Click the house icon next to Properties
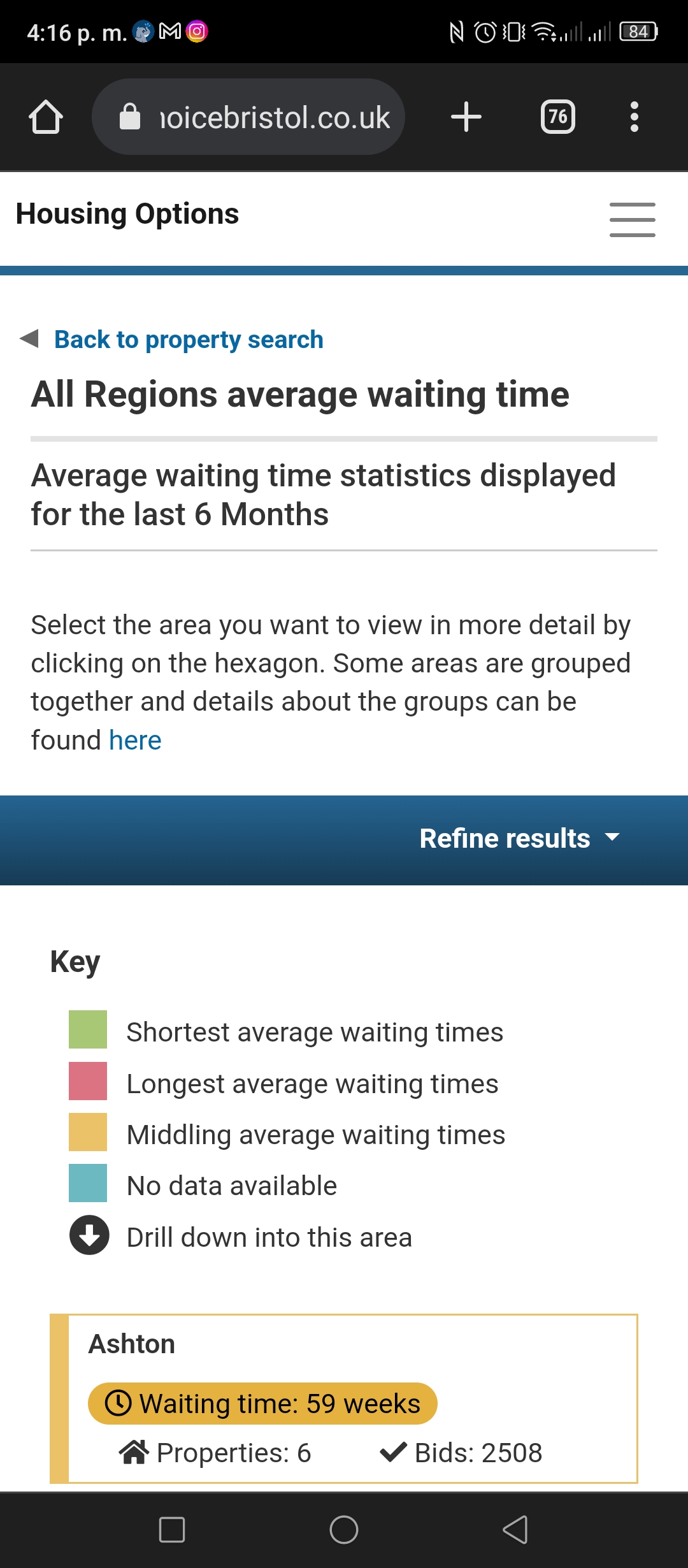688x1568 pixels. pos(134,1453)
